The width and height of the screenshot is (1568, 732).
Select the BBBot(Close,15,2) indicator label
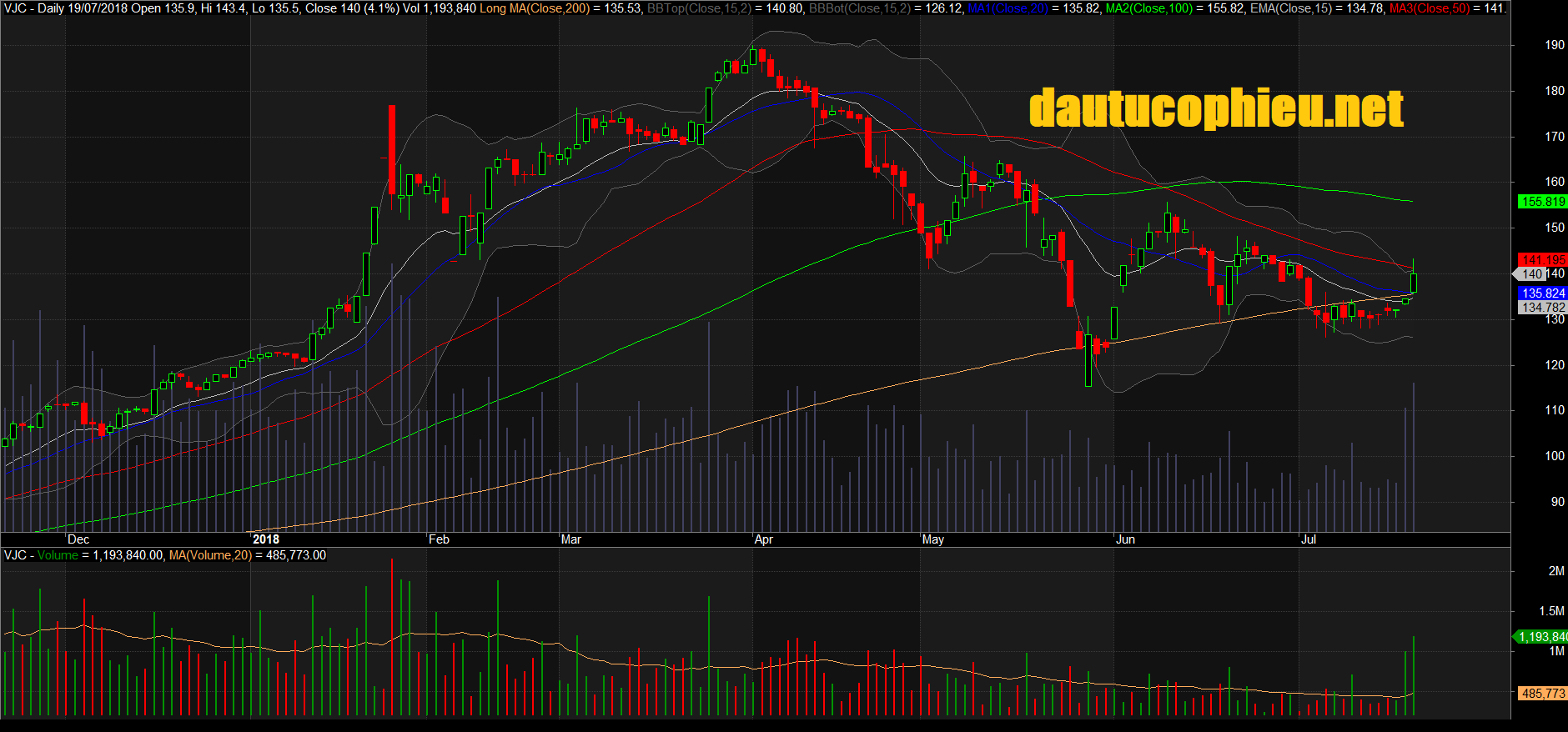point(859,8)
